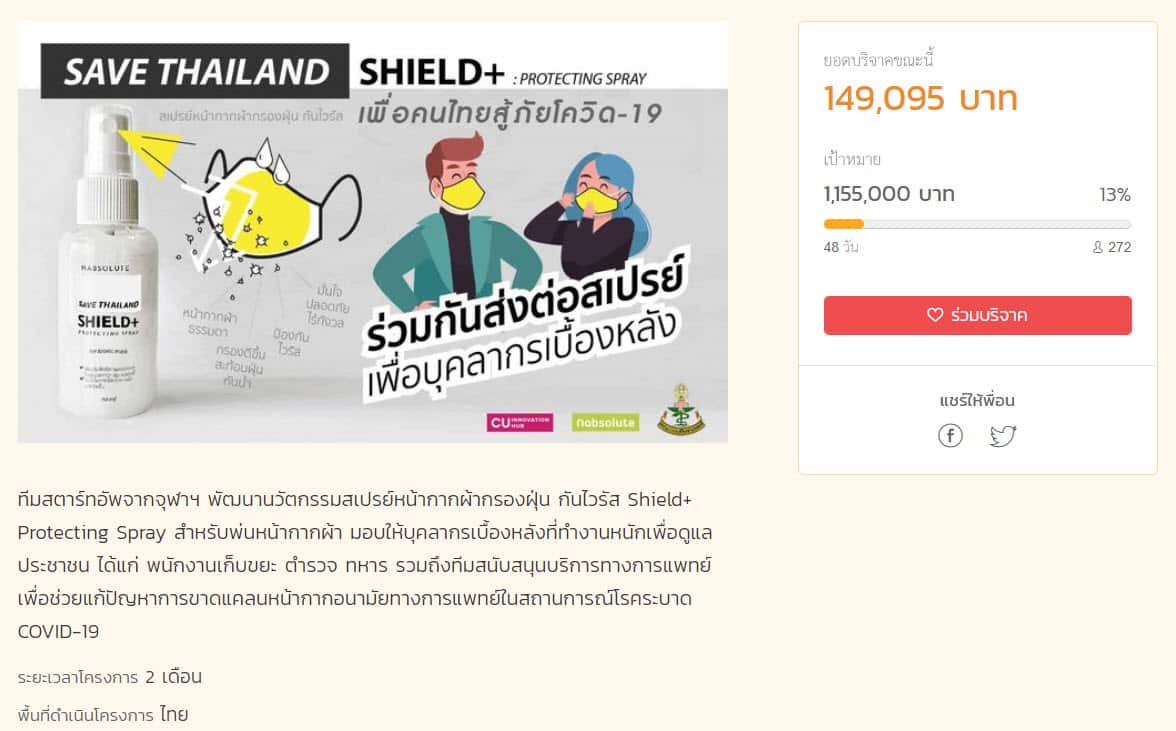This screenshot has height=731, width=1176.
Task: Open the Save Thailand Shield+ campaign banner
Action: (x=373, y=232)
